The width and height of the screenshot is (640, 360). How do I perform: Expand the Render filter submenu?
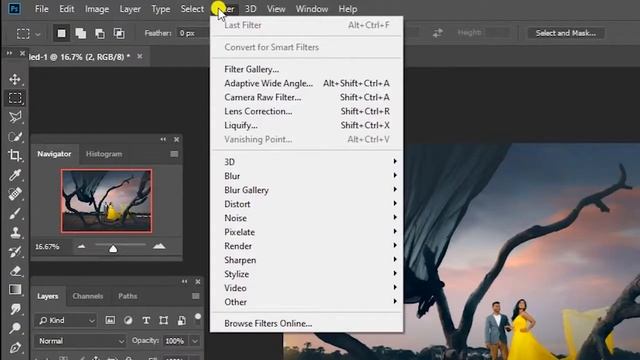pos(307,246)
